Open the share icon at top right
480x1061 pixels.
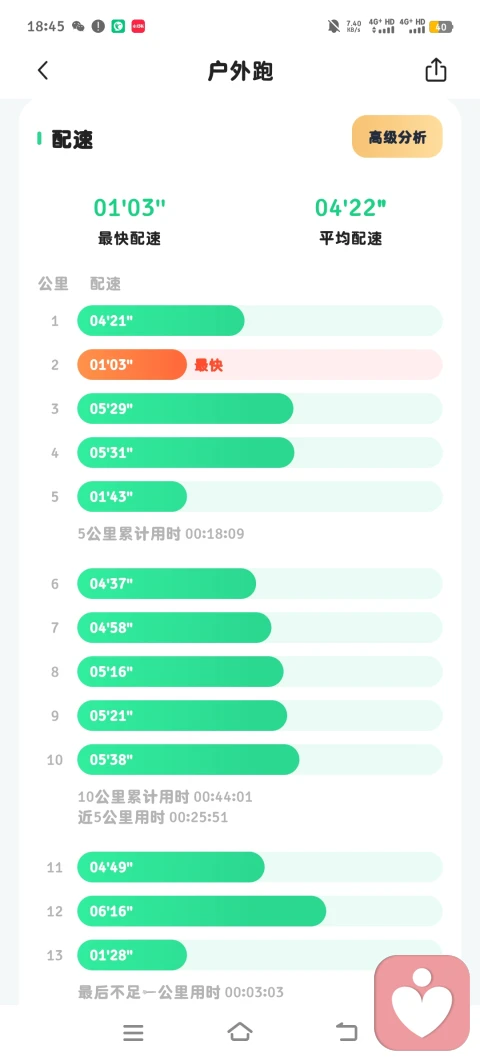click(x=435, y=70)
